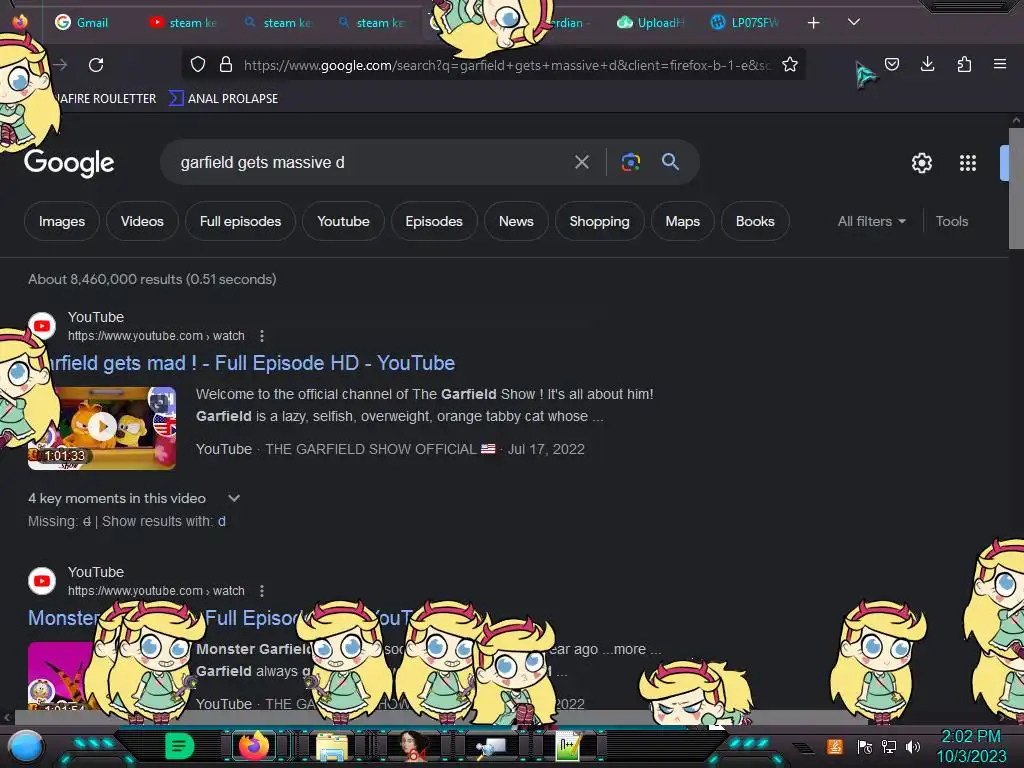
Task: Open the Pocket save icon
Action: coord(891,64)
